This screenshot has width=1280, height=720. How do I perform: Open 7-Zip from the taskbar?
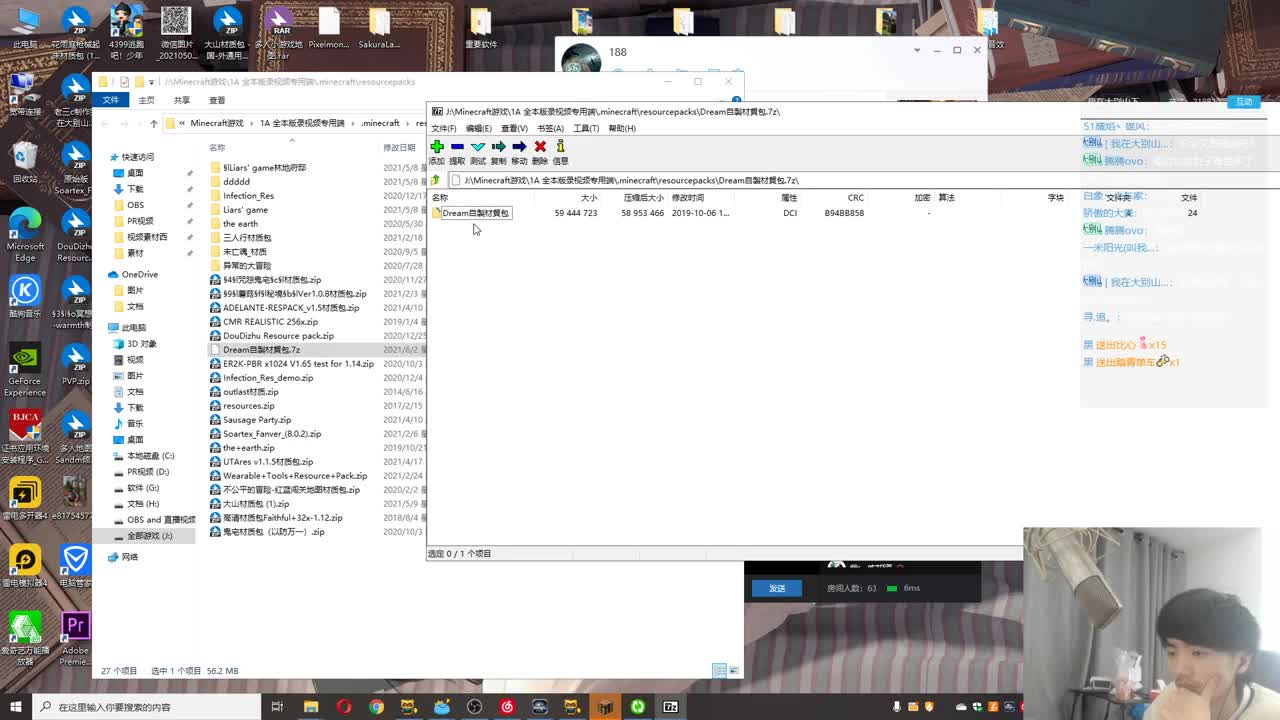click(670, 707)
